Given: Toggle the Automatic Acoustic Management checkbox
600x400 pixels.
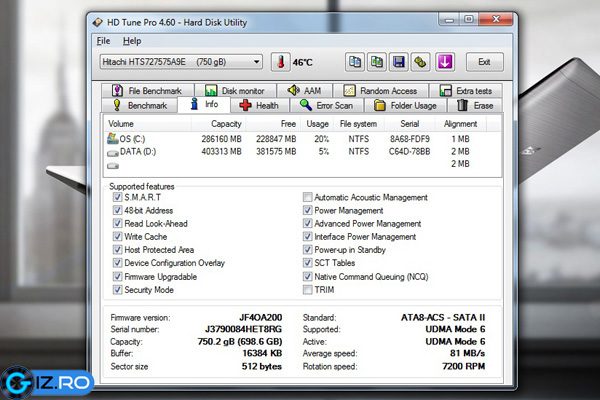Looking at the screenshot, I should [x=307, y=197].
